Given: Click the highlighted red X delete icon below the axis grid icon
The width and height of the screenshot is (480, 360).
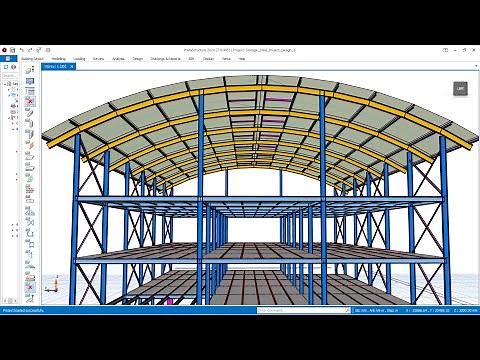Looking at the screenshot, I should click(30, 101).
